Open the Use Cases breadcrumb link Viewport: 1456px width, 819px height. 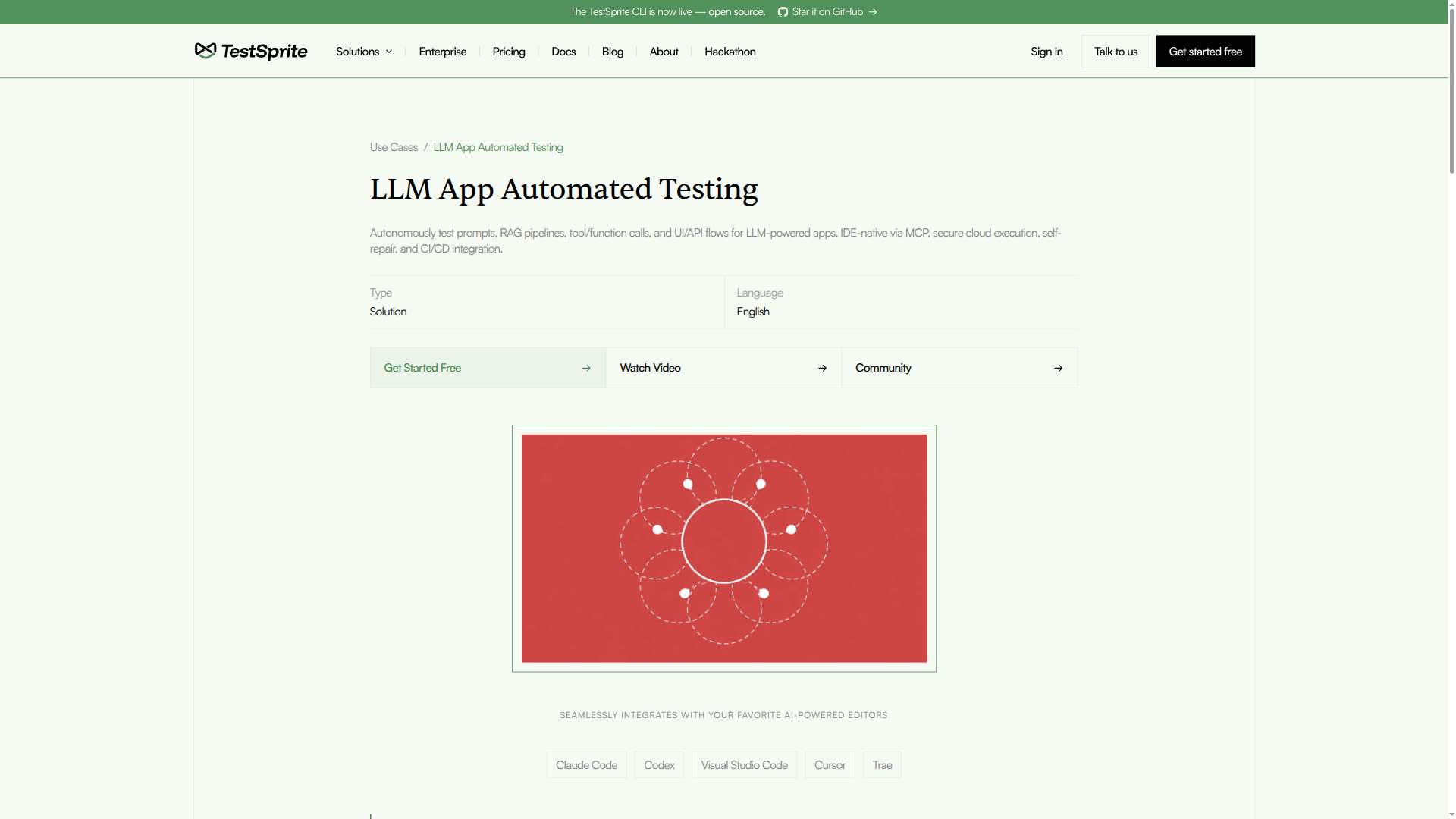(x=394, y=147)
